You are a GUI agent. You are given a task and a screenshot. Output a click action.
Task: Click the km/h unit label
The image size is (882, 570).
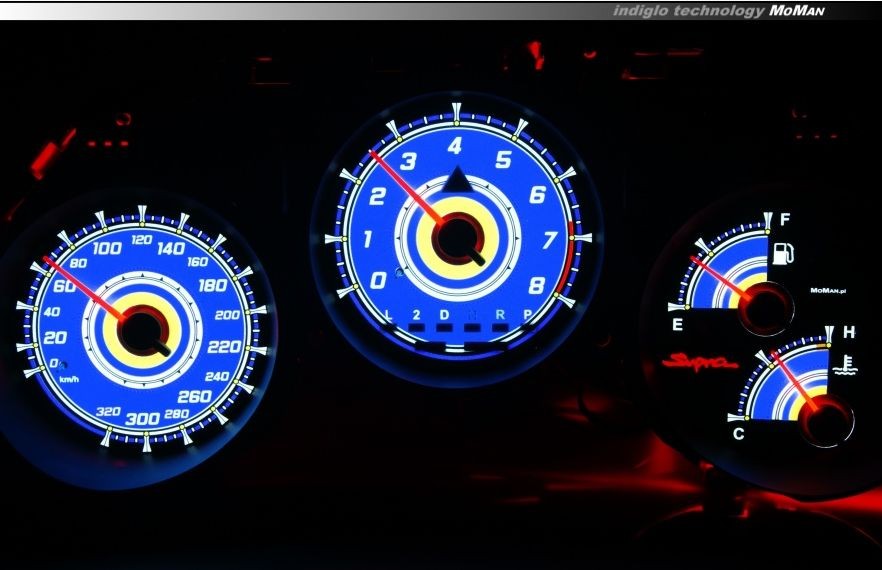tap(69, 380)
